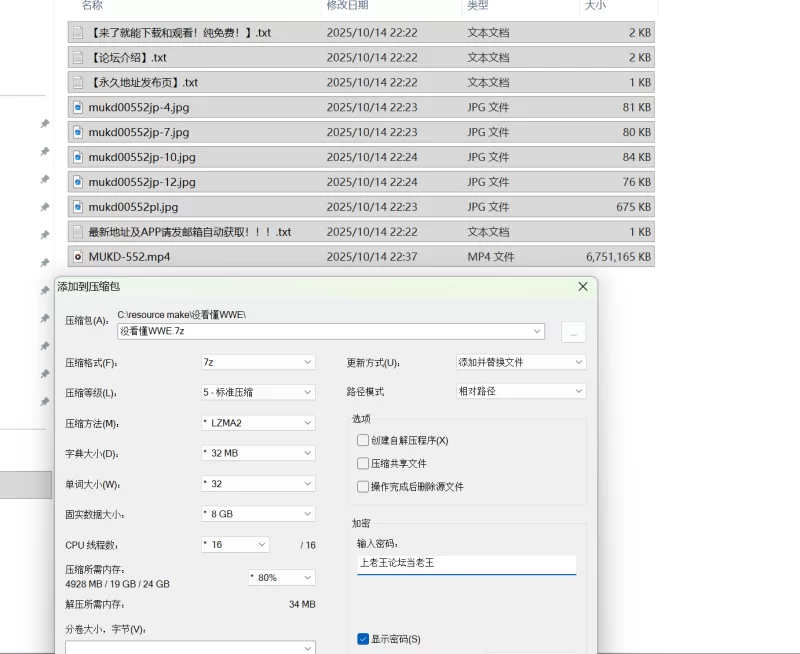
Task: Uncheck the 显示密码(S) checkbox
Action: click(363, 639)
